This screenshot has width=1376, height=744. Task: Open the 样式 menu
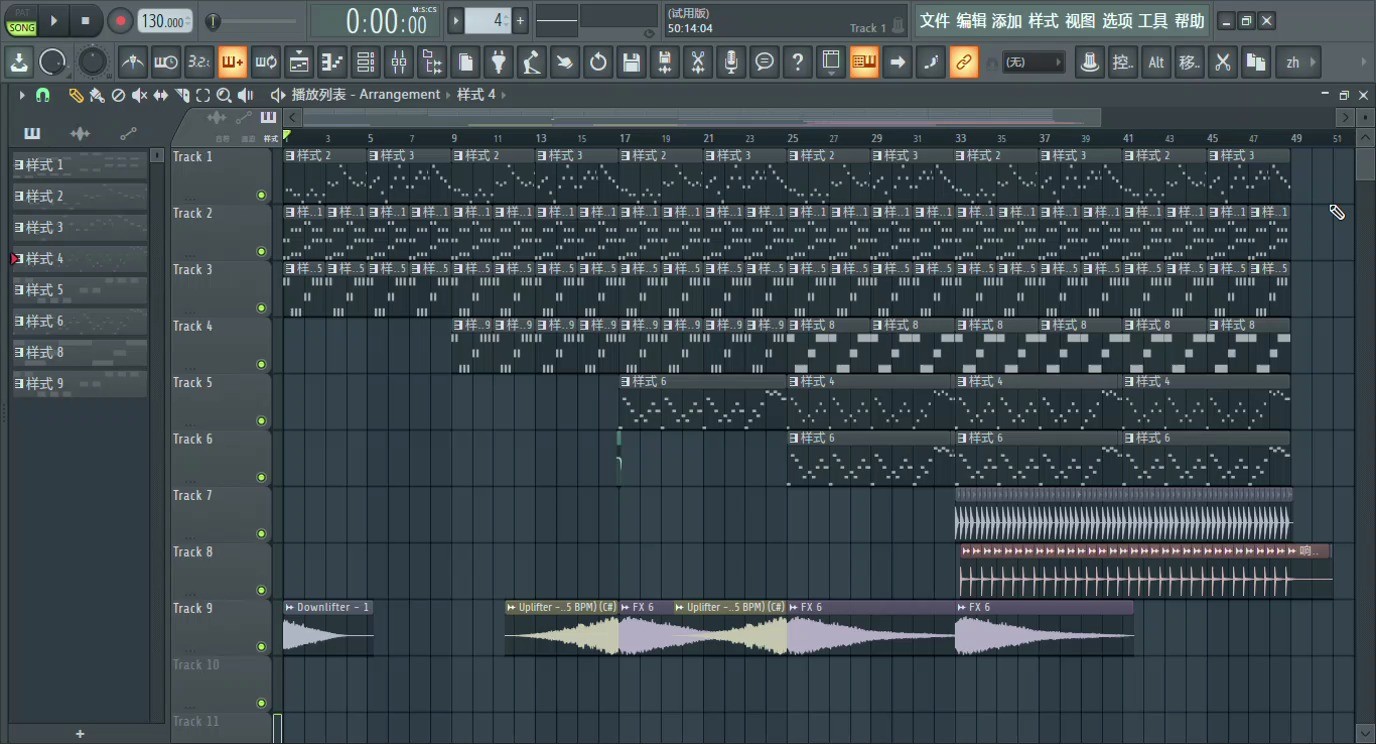click(x=1043, y=21)
